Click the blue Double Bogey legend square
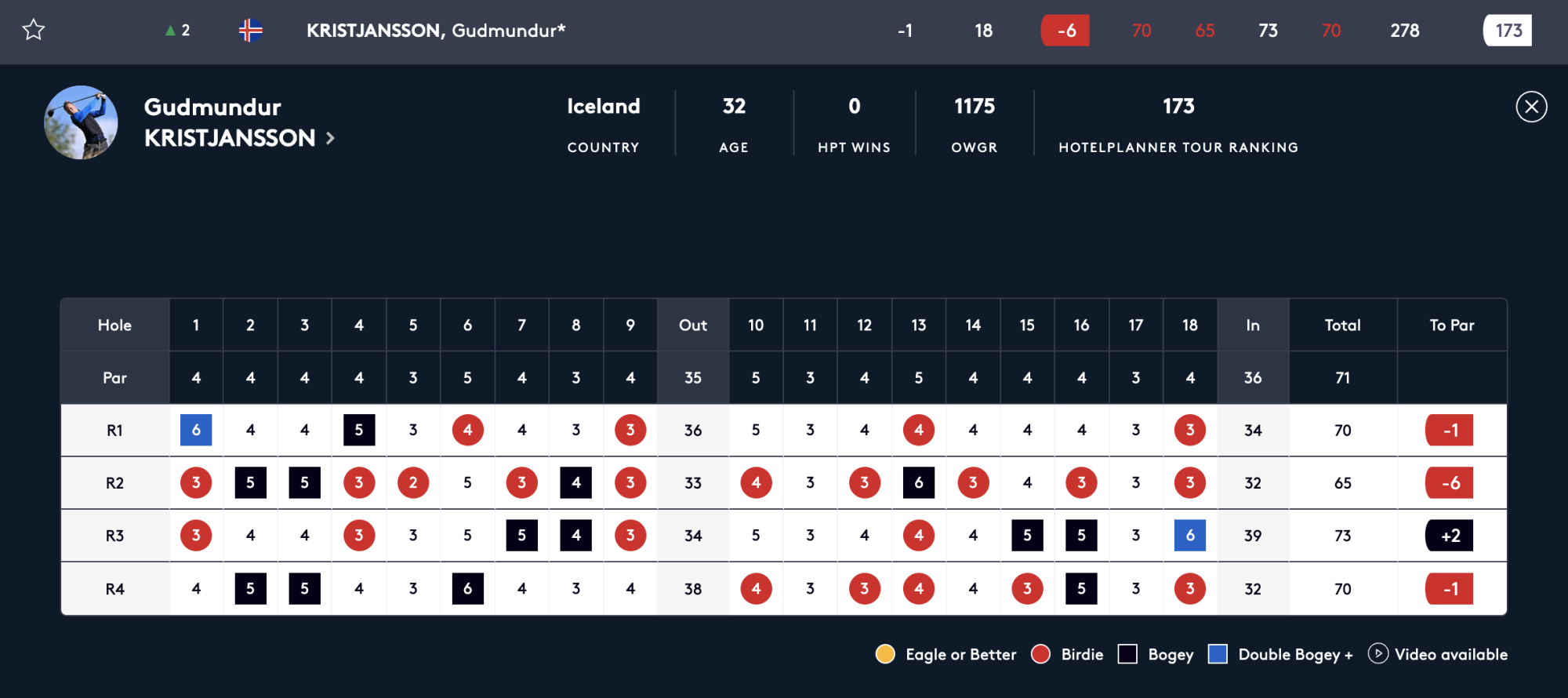This screenshot has width=1568, height=698. [x=1218, y=654]
